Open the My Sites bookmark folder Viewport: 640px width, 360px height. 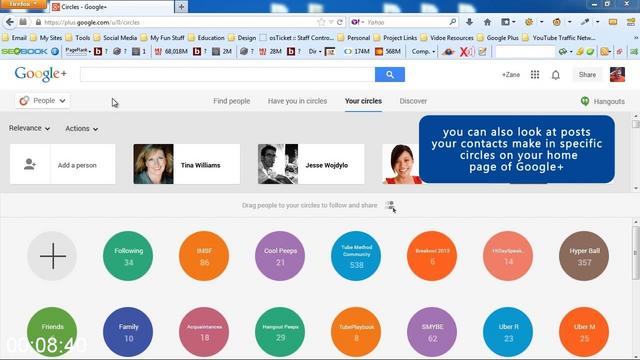[46, 38]
